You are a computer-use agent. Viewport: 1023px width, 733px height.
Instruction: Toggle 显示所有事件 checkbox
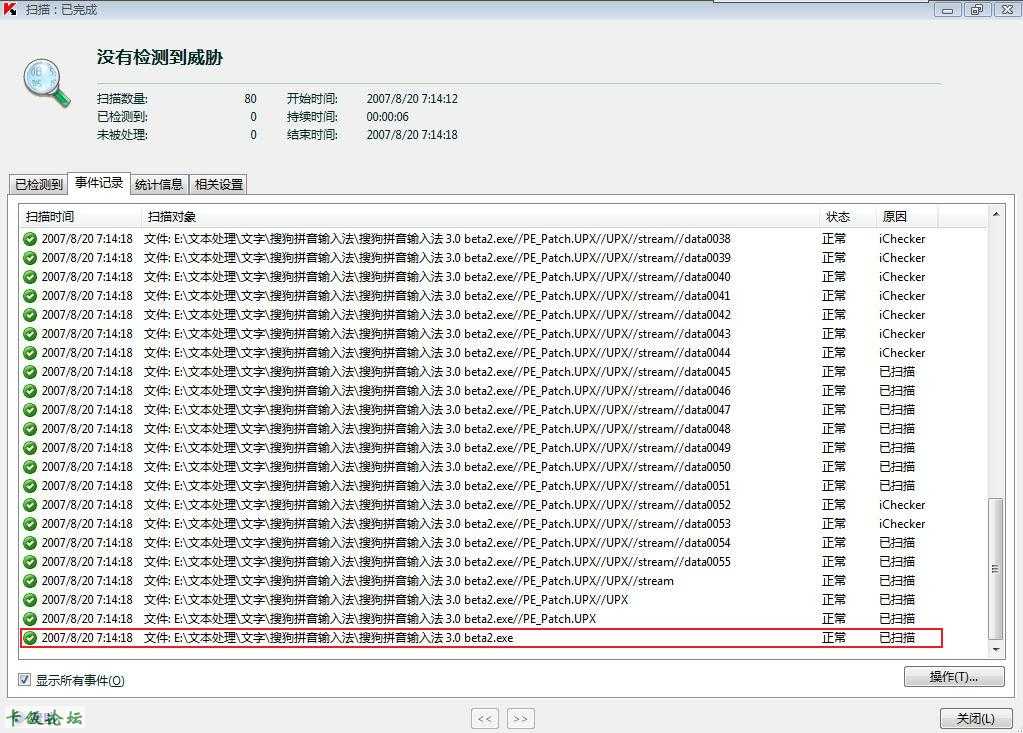(x=24, y=680)
